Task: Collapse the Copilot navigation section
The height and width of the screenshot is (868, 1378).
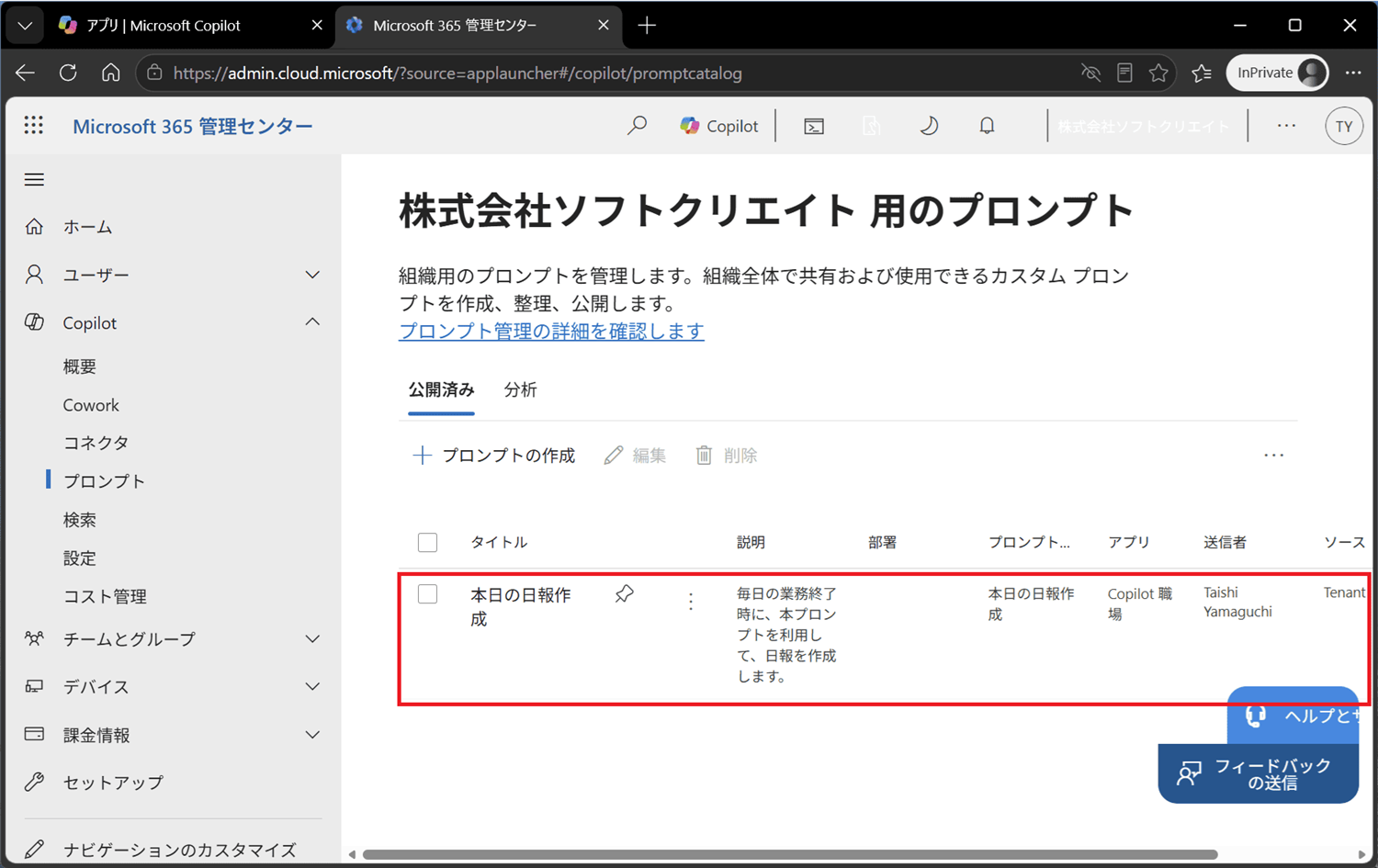Action: click(312, 322)
